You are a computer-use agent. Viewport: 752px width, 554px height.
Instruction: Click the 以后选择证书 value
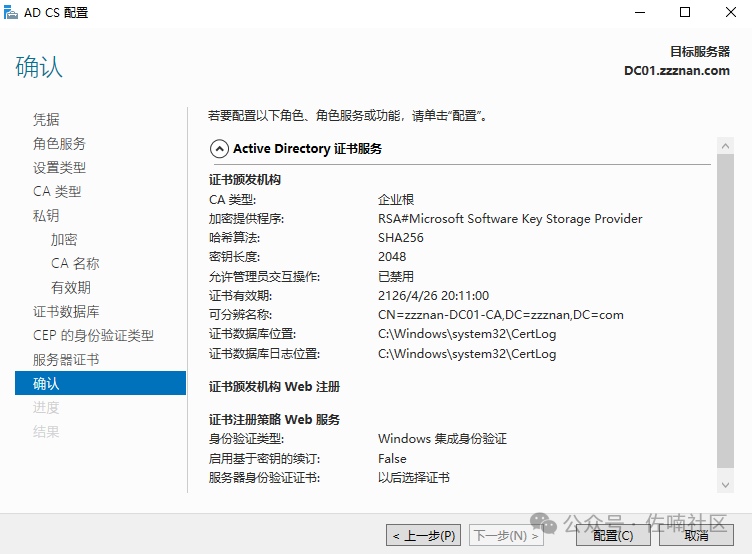tap(413, 478)
